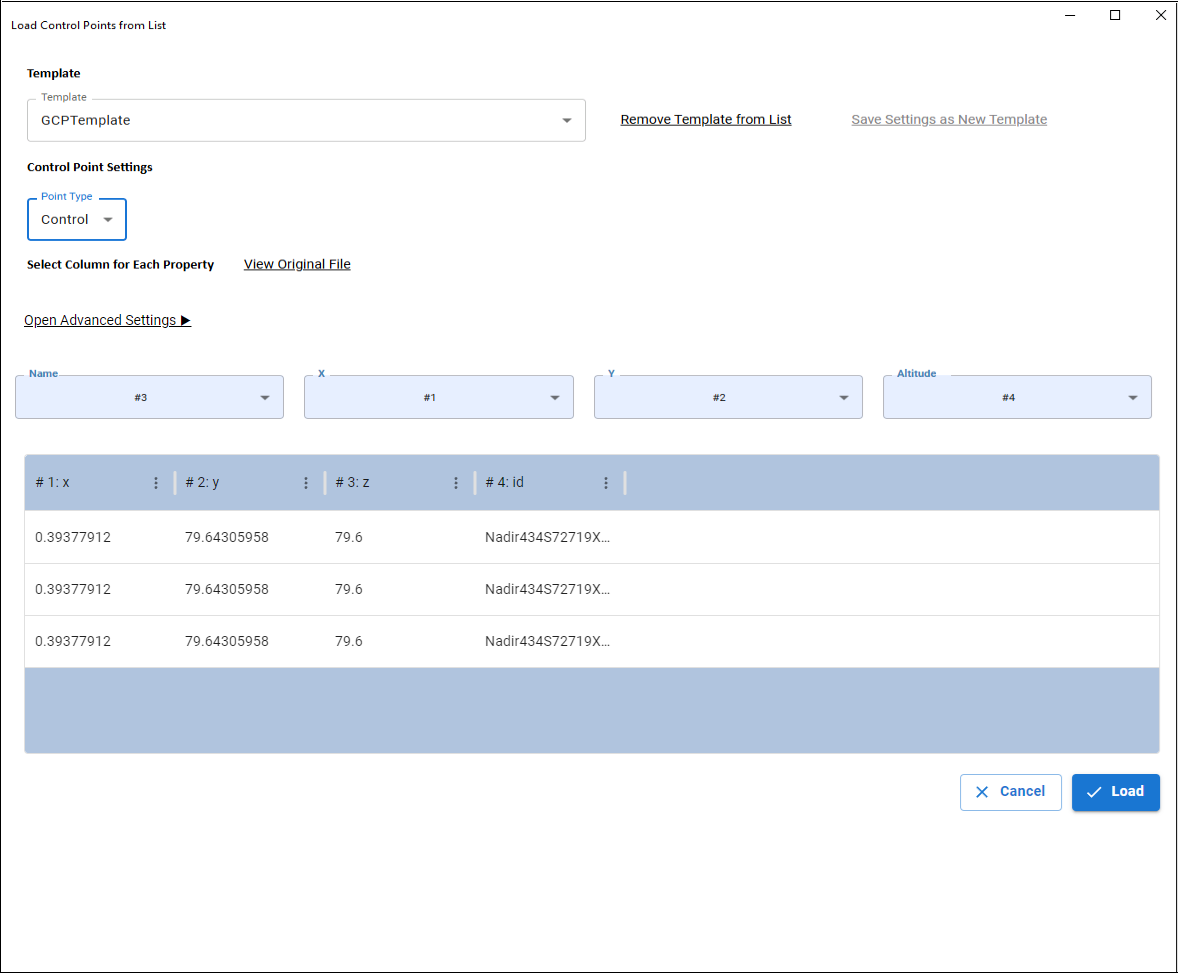Open column menu for # 4: id
Screen dimensions: 1178x973
[606, 483]
